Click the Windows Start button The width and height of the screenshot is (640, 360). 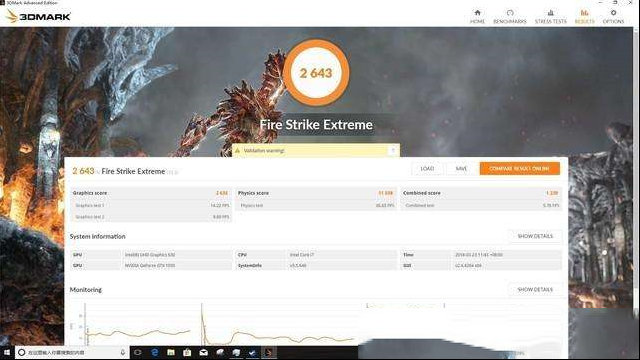(x=7, y=352)
